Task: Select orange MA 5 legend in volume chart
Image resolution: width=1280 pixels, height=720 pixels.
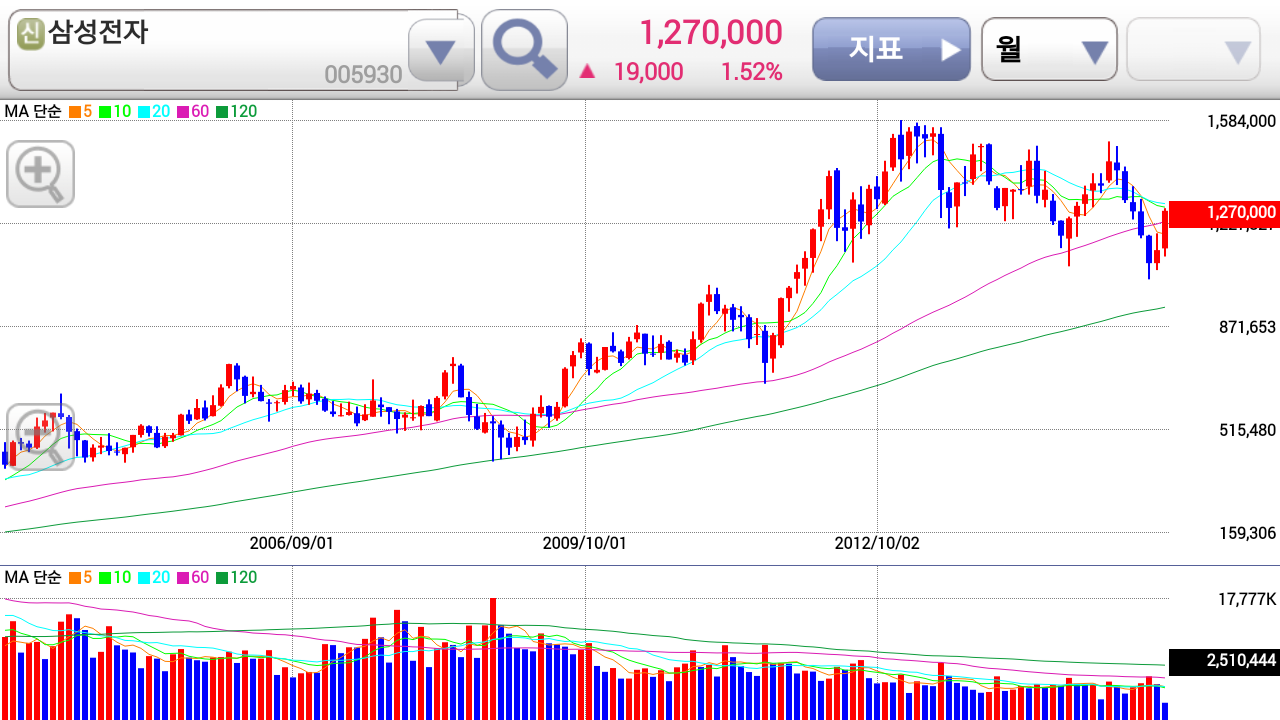Action: click(80, 577)
